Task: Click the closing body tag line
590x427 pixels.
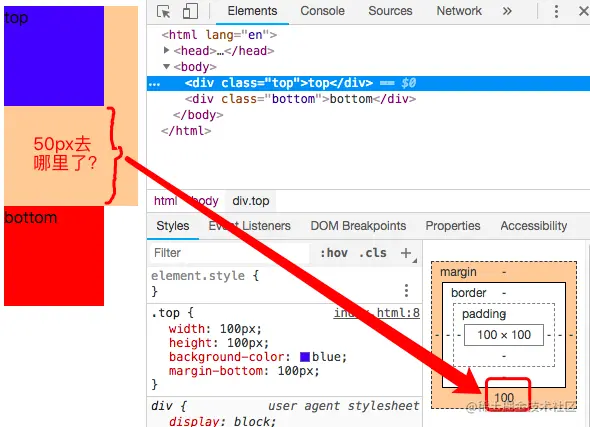Action: click(x=198, y=115)
